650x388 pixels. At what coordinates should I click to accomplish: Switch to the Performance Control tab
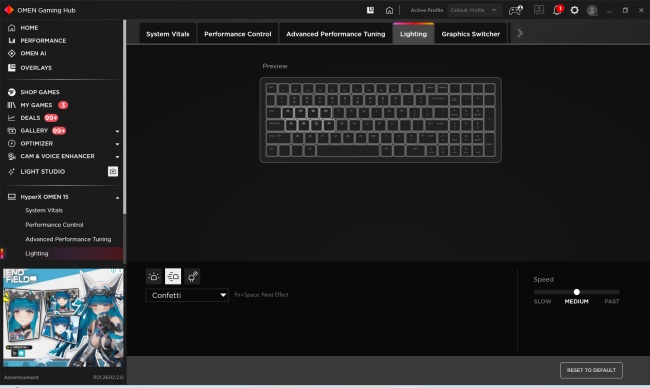click(x=238, y=34)
